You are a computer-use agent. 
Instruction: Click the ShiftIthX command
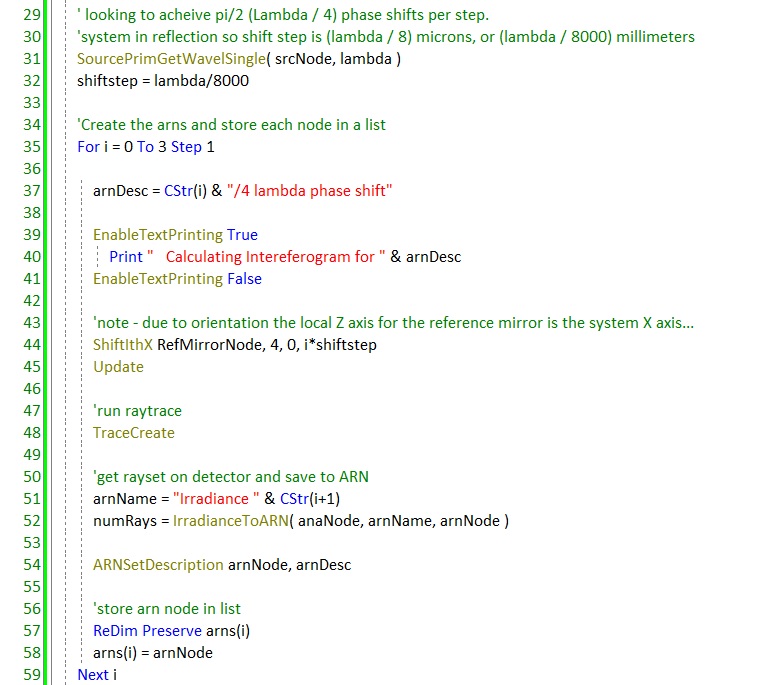click(123, 345)
